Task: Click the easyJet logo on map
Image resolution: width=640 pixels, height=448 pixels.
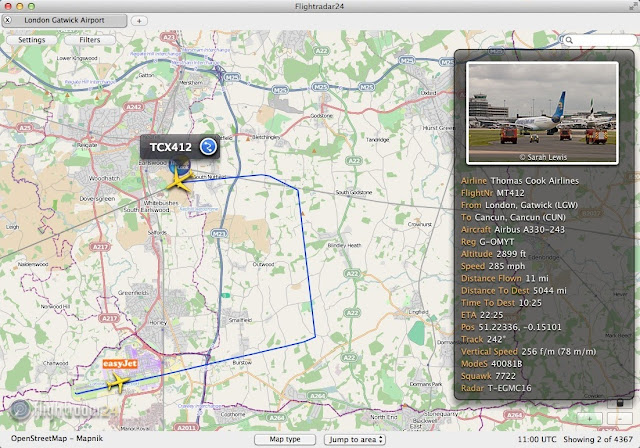Action: click(x=120, y=364)
